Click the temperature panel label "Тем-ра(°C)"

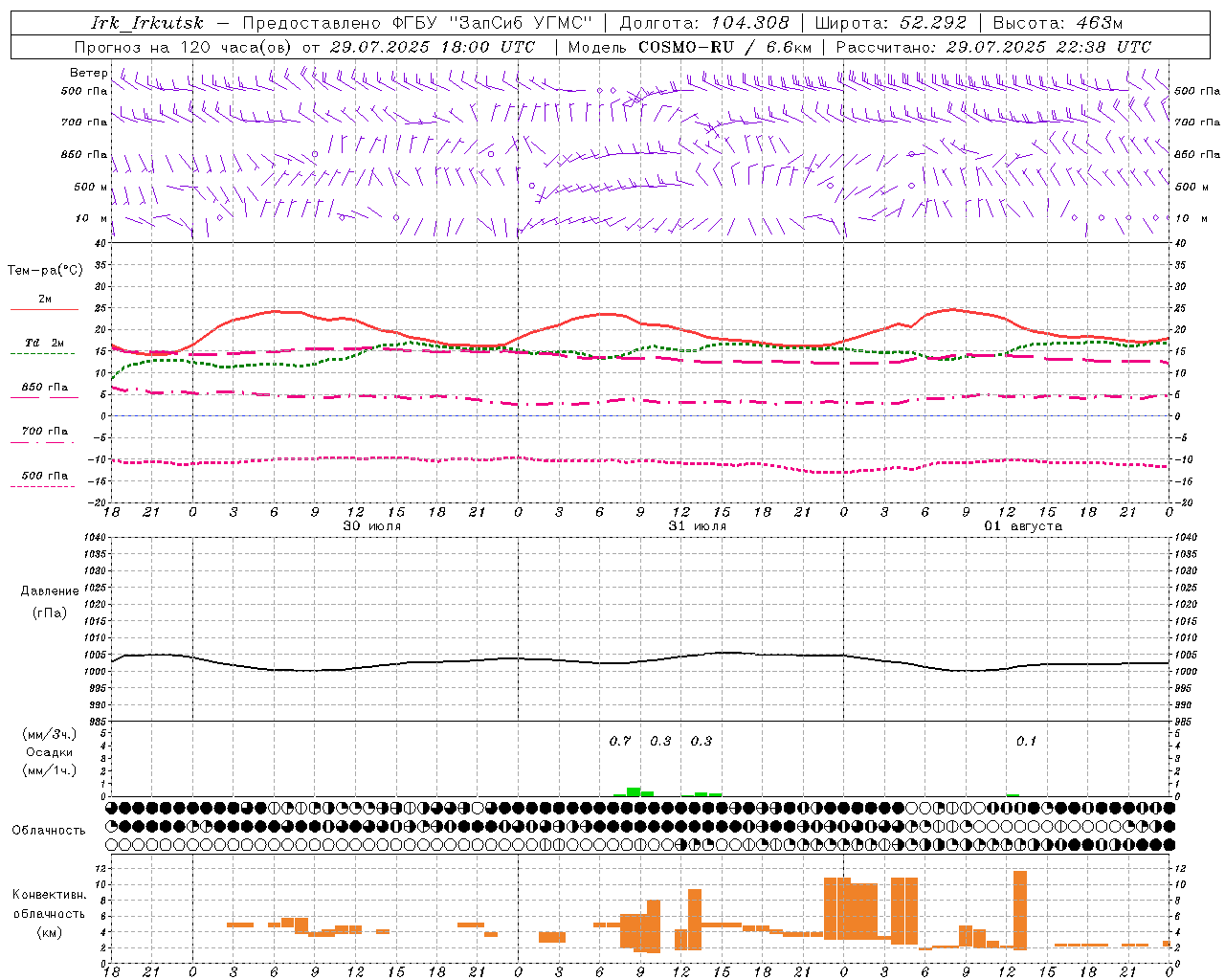pyautogui.click(x=45, y=271)
